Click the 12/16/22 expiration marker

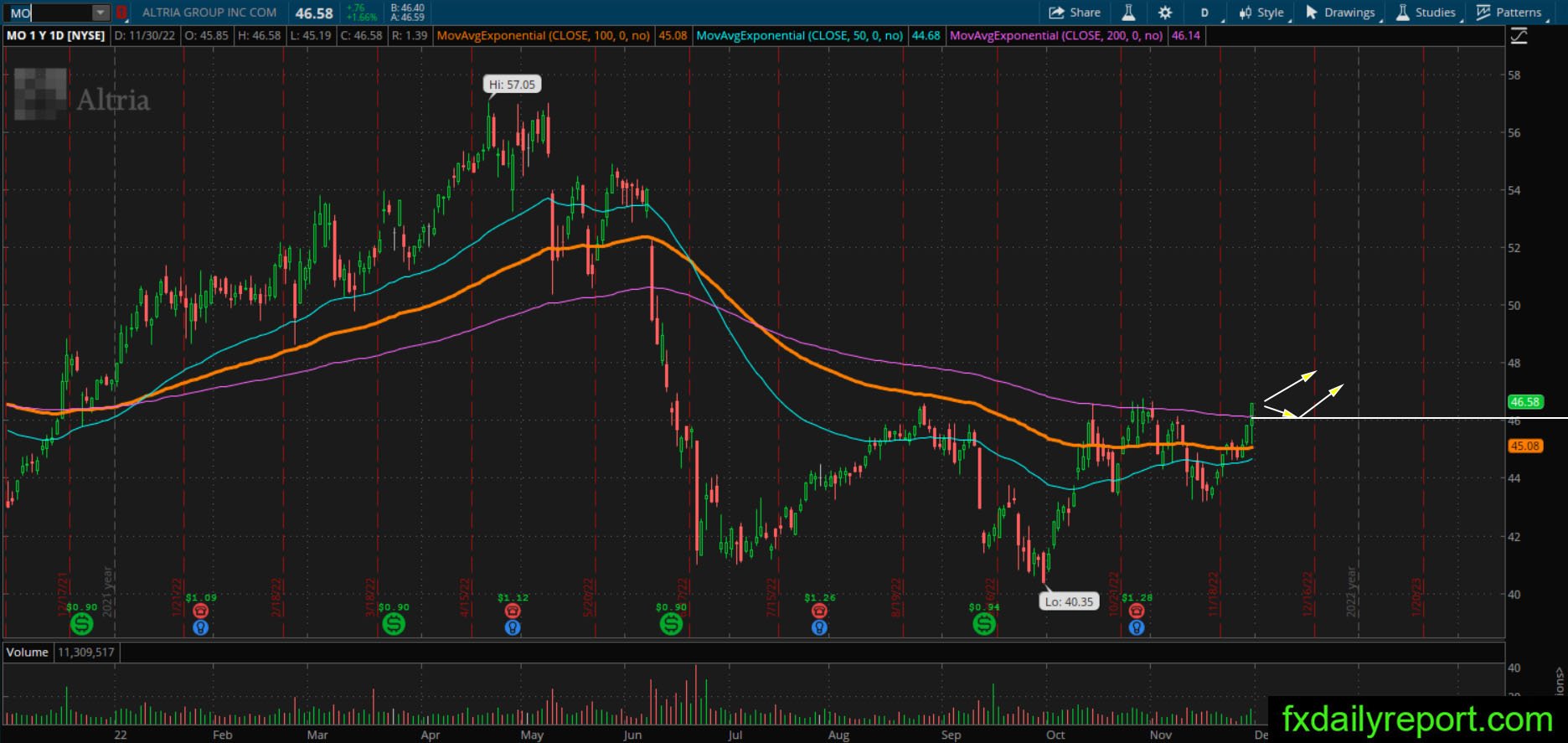1307,593
